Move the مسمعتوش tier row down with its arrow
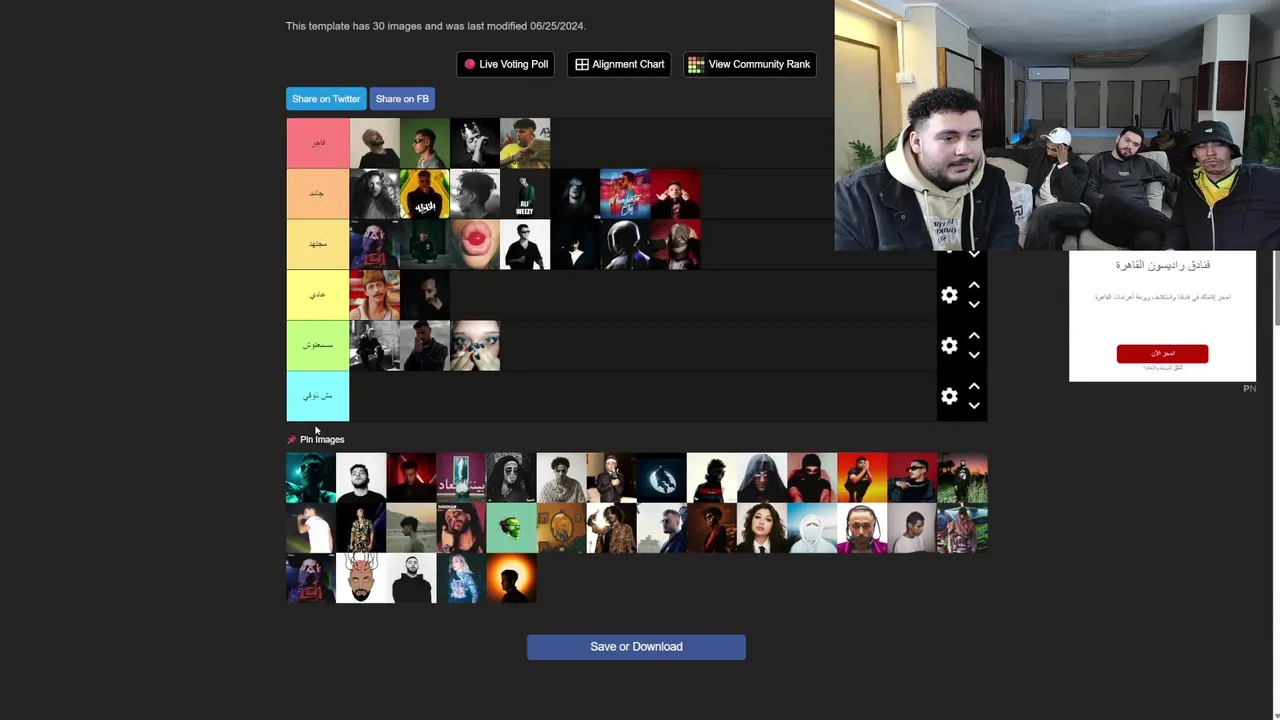 [x=974, y=354]
